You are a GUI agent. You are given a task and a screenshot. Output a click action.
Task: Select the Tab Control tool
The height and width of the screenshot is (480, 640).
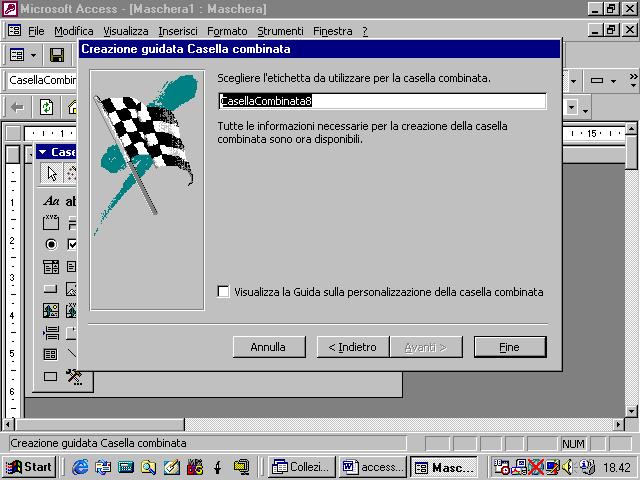[x=72, y=333]
